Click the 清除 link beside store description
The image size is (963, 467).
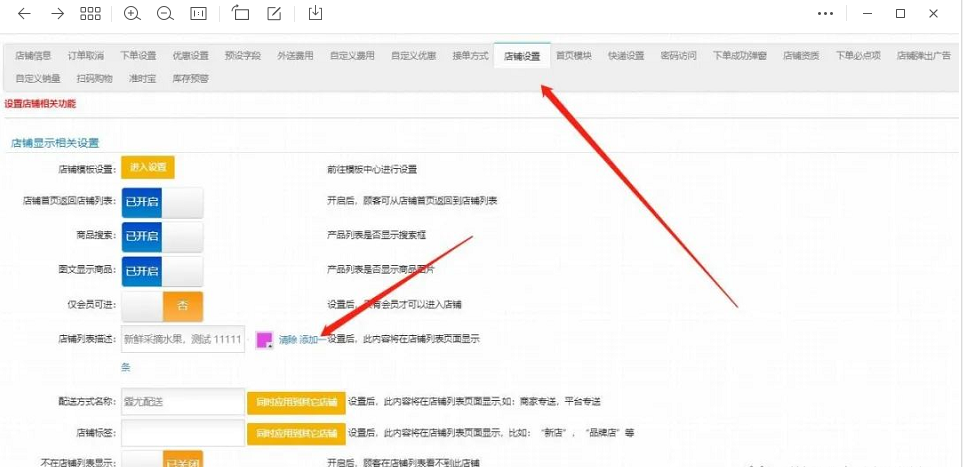pyautogui.click(x=288, y=340)
